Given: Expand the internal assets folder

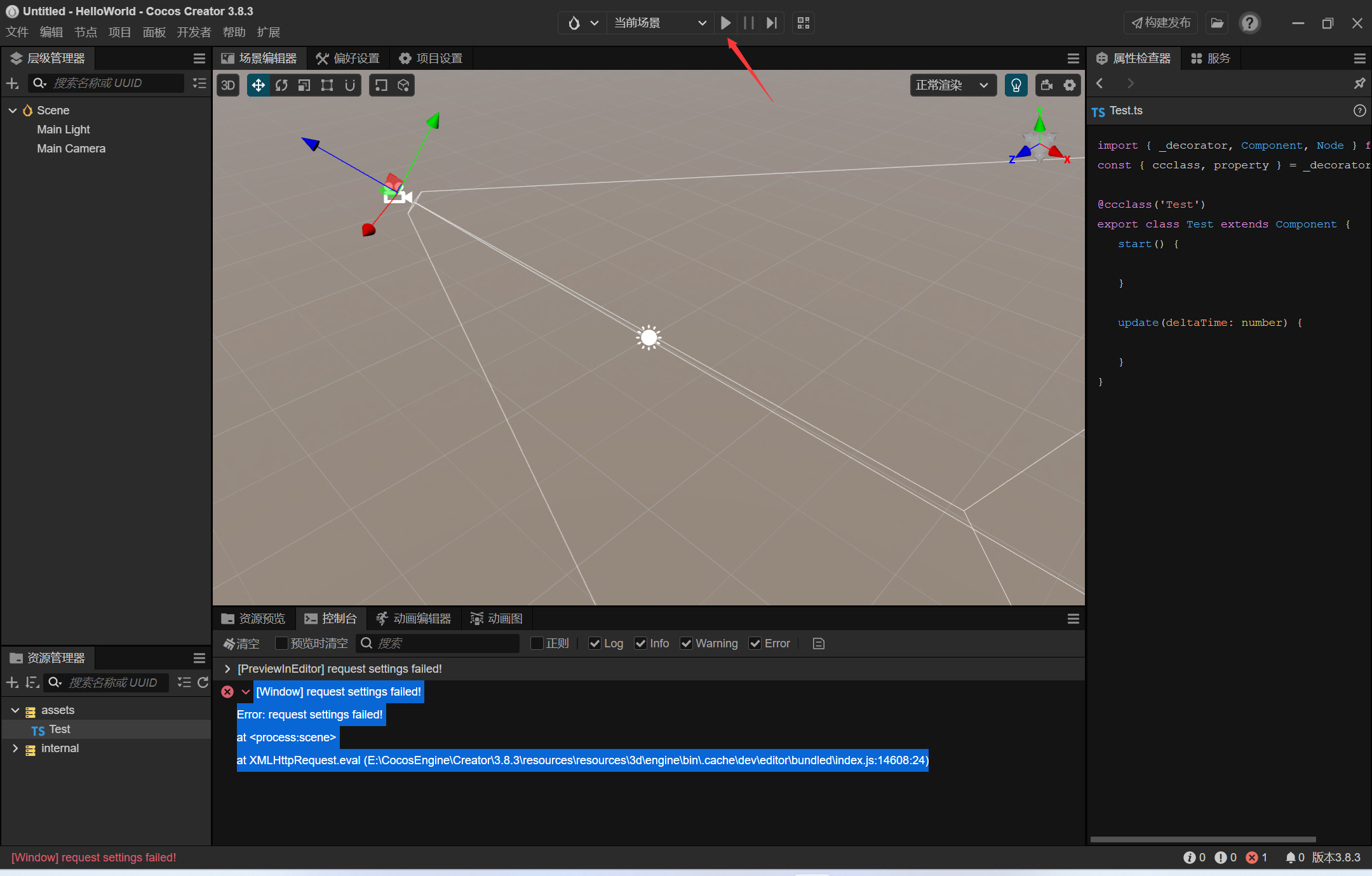Looking at the screenshot, I should point(15,748).
